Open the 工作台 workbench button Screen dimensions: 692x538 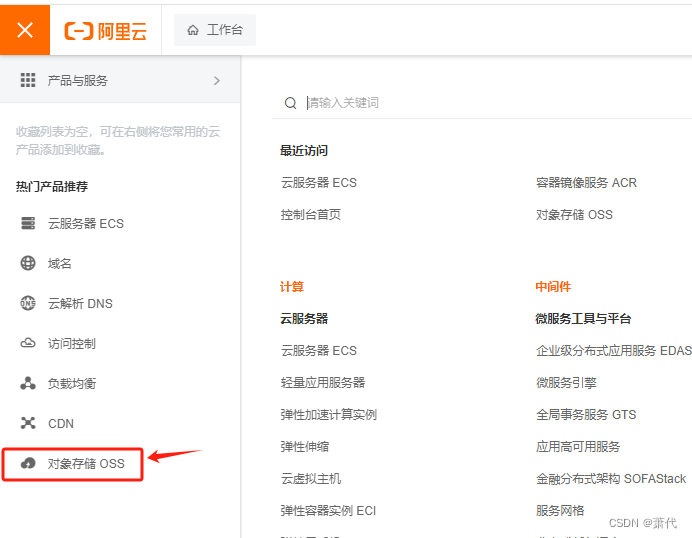pos(215,30)
